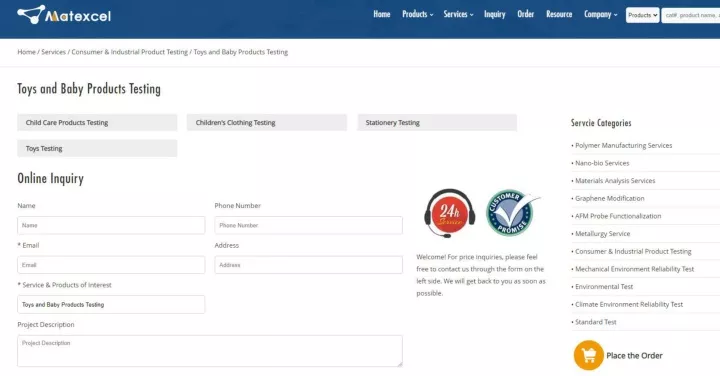Focus the Name input field
This screenshot has height=376, width=720.
tap(111, 225)
